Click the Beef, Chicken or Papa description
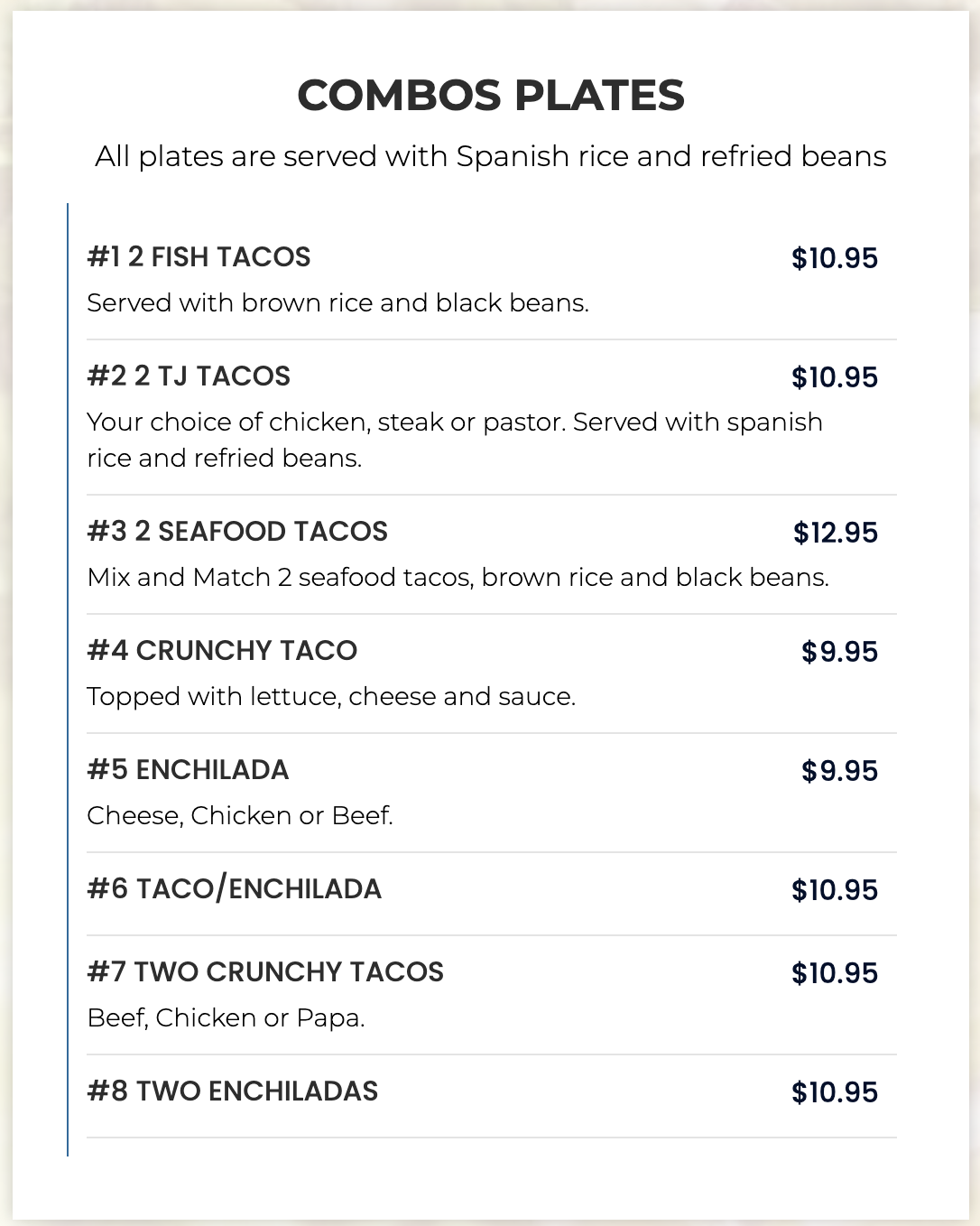The image size is (980, 1226). pyautogui.click(x=226, y=1018)
